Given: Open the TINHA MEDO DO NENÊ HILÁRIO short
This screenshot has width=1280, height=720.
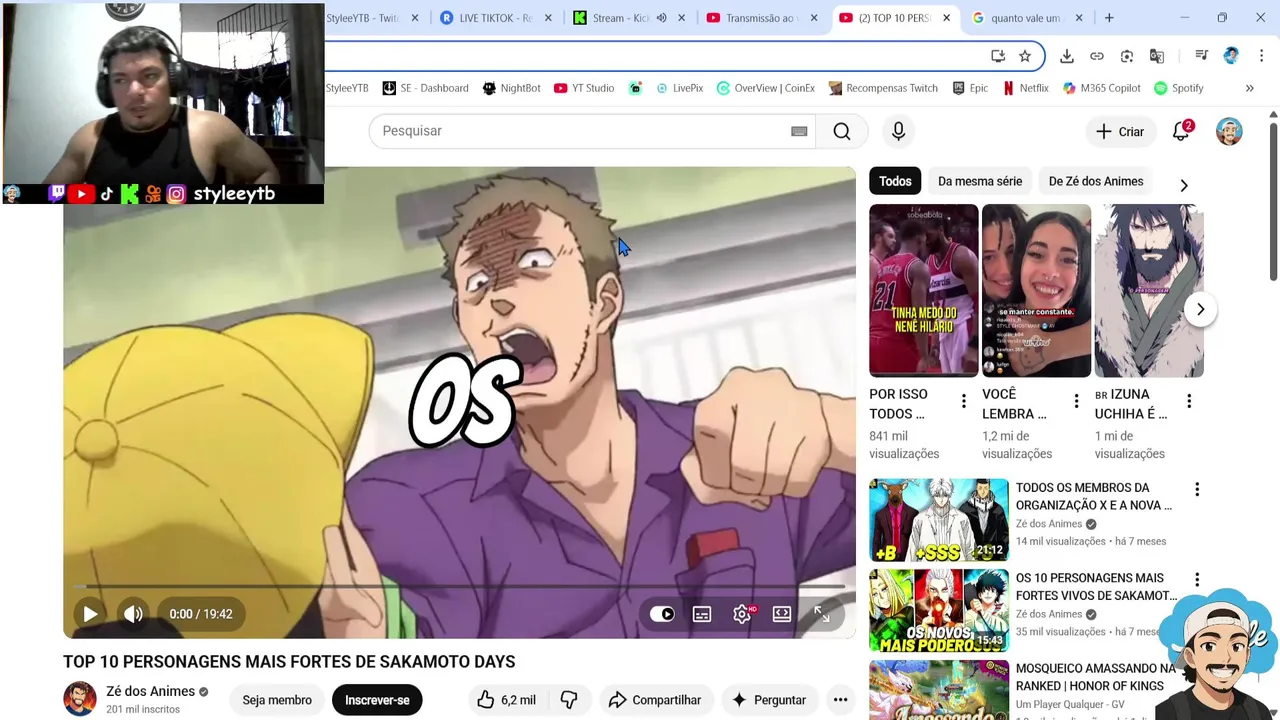Looking at the screenshot, I should (x=923, y=290).
